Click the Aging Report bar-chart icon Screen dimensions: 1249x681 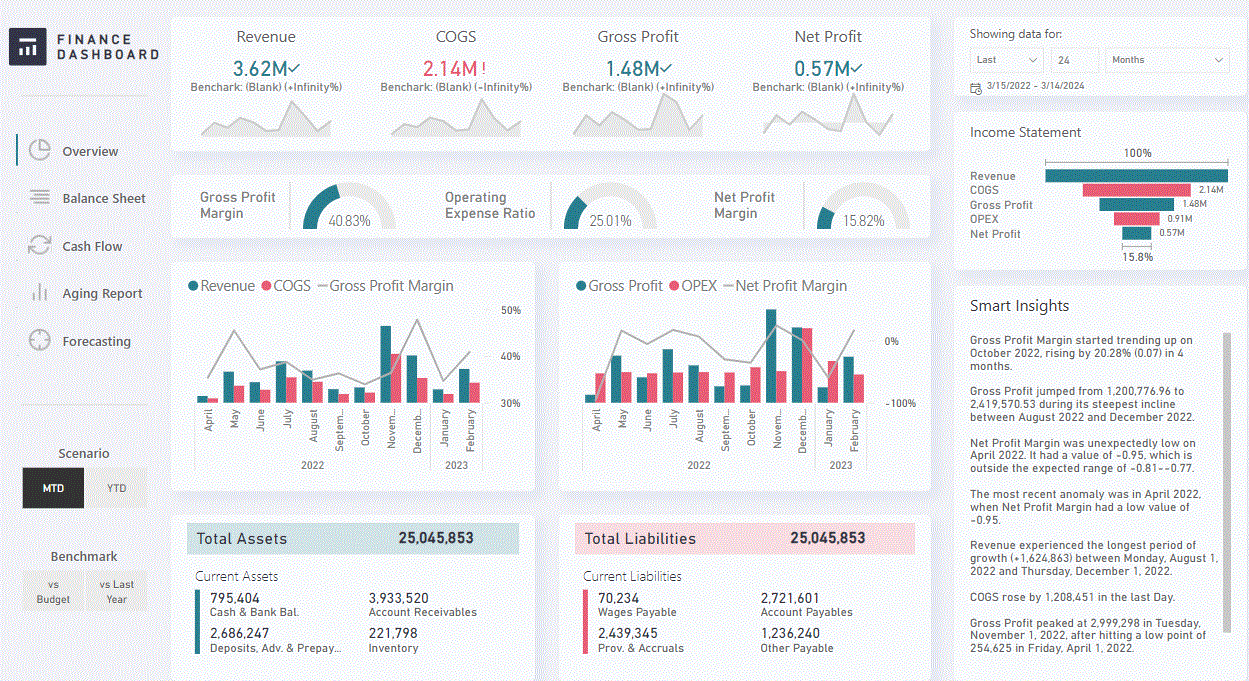click(38, 293)
